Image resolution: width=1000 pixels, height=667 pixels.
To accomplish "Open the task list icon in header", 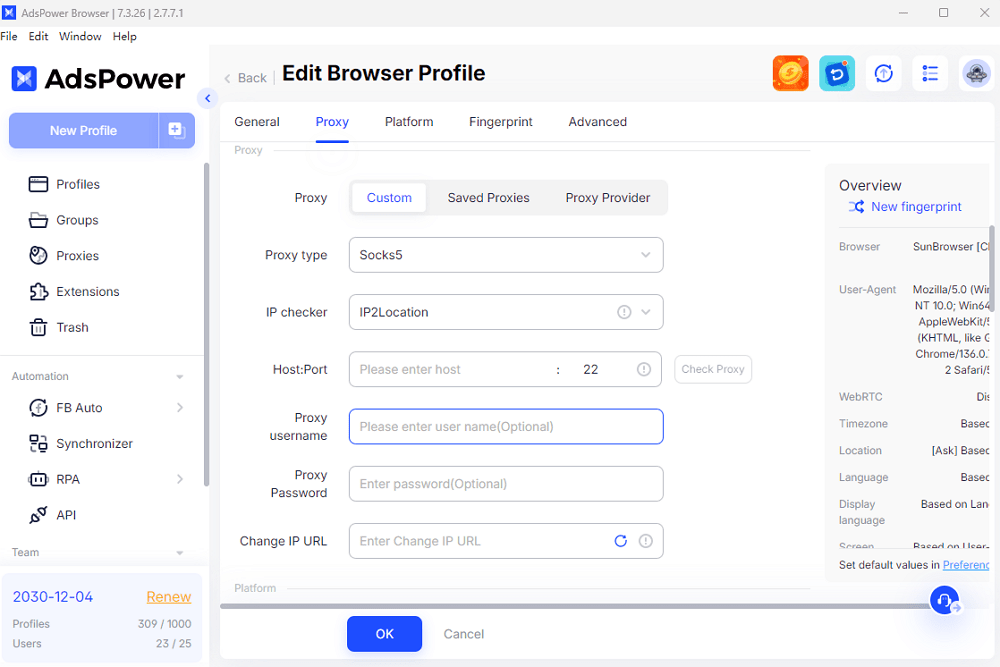I will point(930,73).
